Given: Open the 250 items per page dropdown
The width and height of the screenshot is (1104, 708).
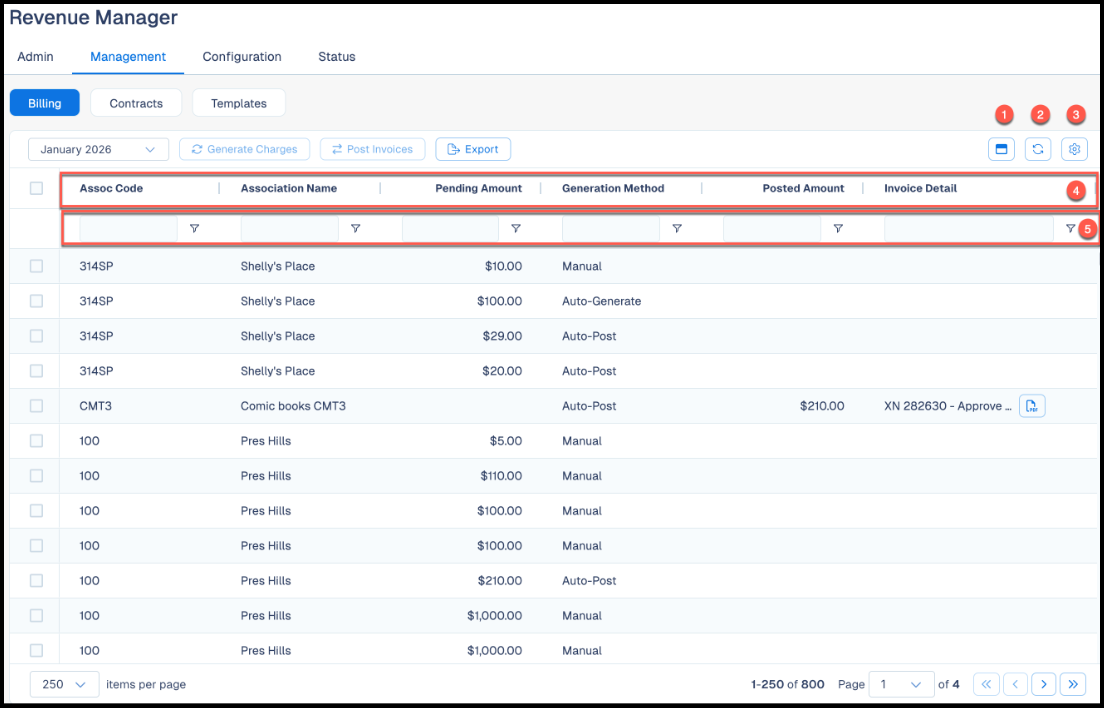Looking at the screenshot, I should pos(64,684).
